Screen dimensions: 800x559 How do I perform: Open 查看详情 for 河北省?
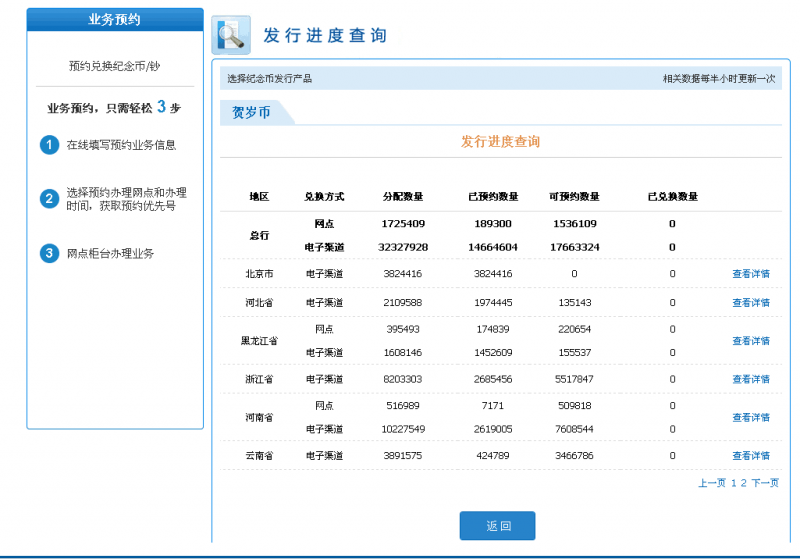pos(750,303)
